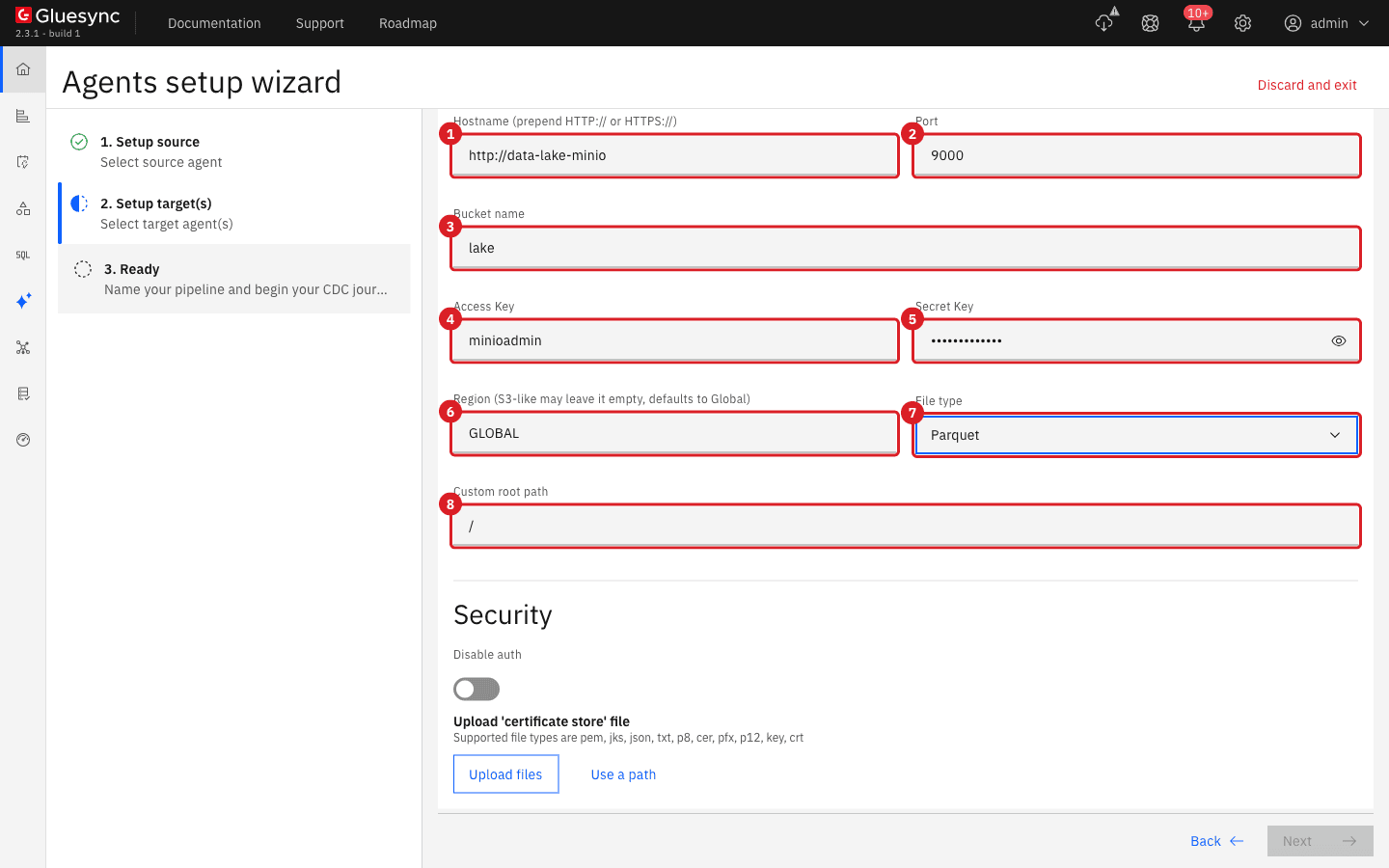Open the lifebuoy help icon
The image size is (1389, 868).
[1150, 23]
